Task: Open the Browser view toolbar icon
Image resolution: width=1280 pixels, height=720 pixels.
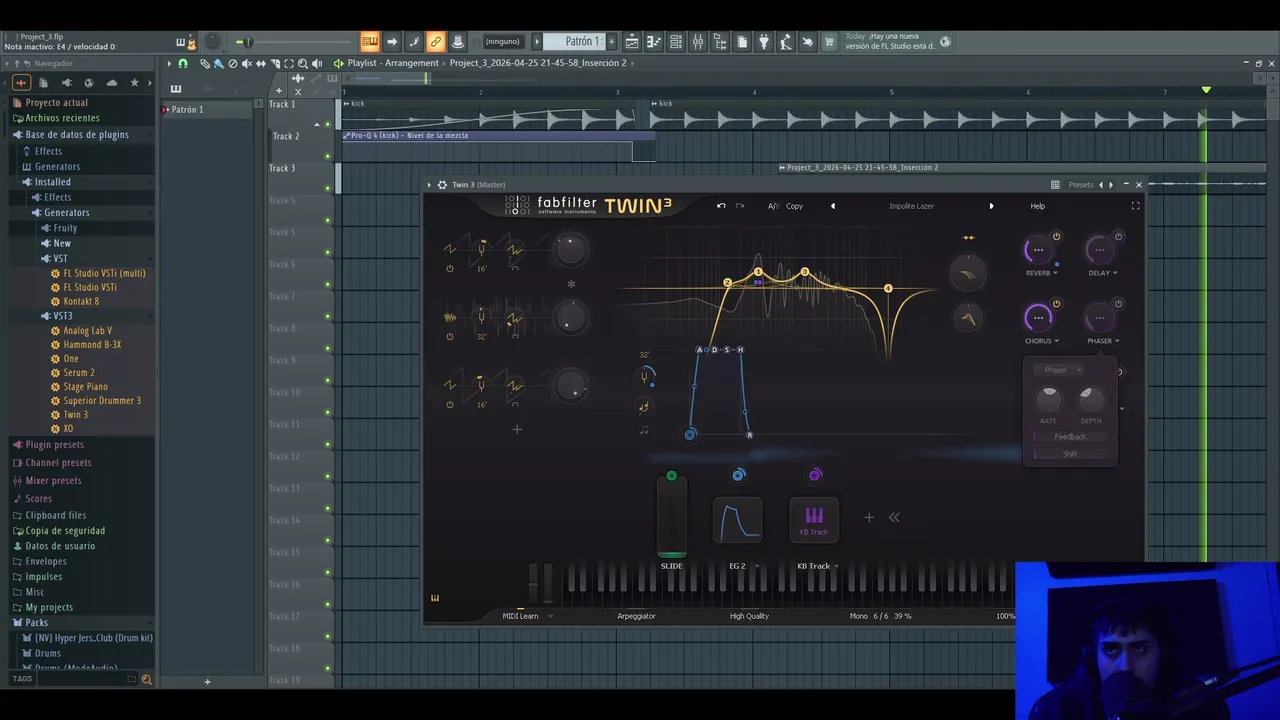Action: click(720, 42)
